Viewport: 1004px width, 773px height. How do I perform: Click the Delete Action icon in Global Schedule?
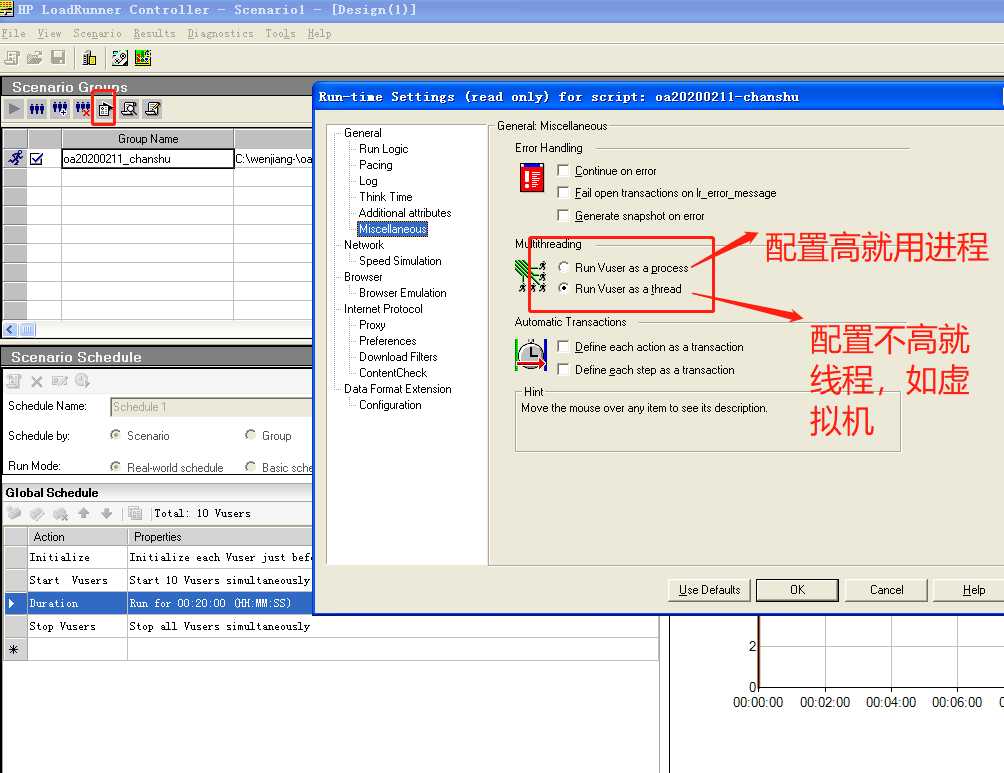60,513
